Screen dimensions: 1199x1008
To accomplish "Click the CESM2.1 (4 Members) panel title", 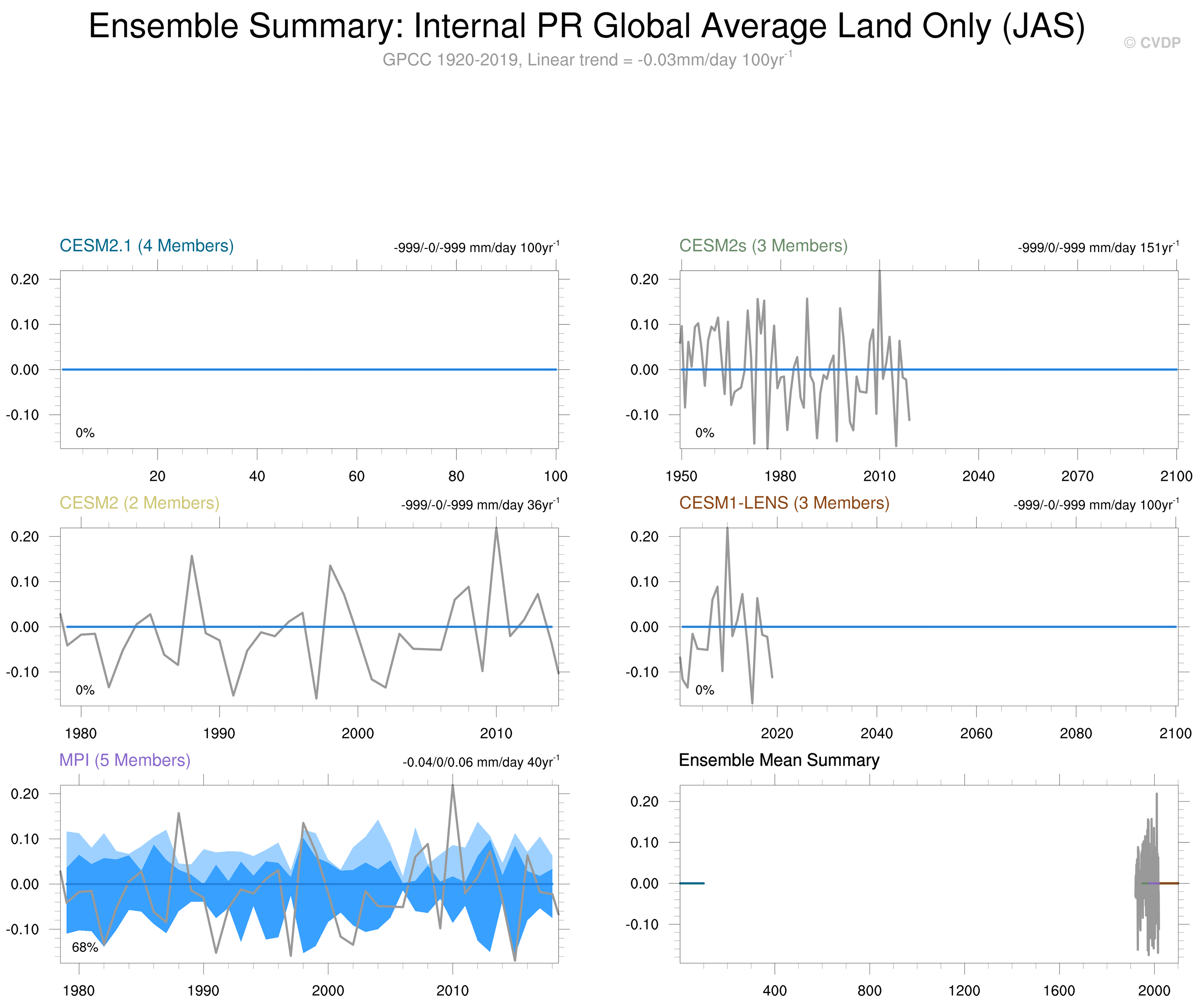I will click(146, 246).
